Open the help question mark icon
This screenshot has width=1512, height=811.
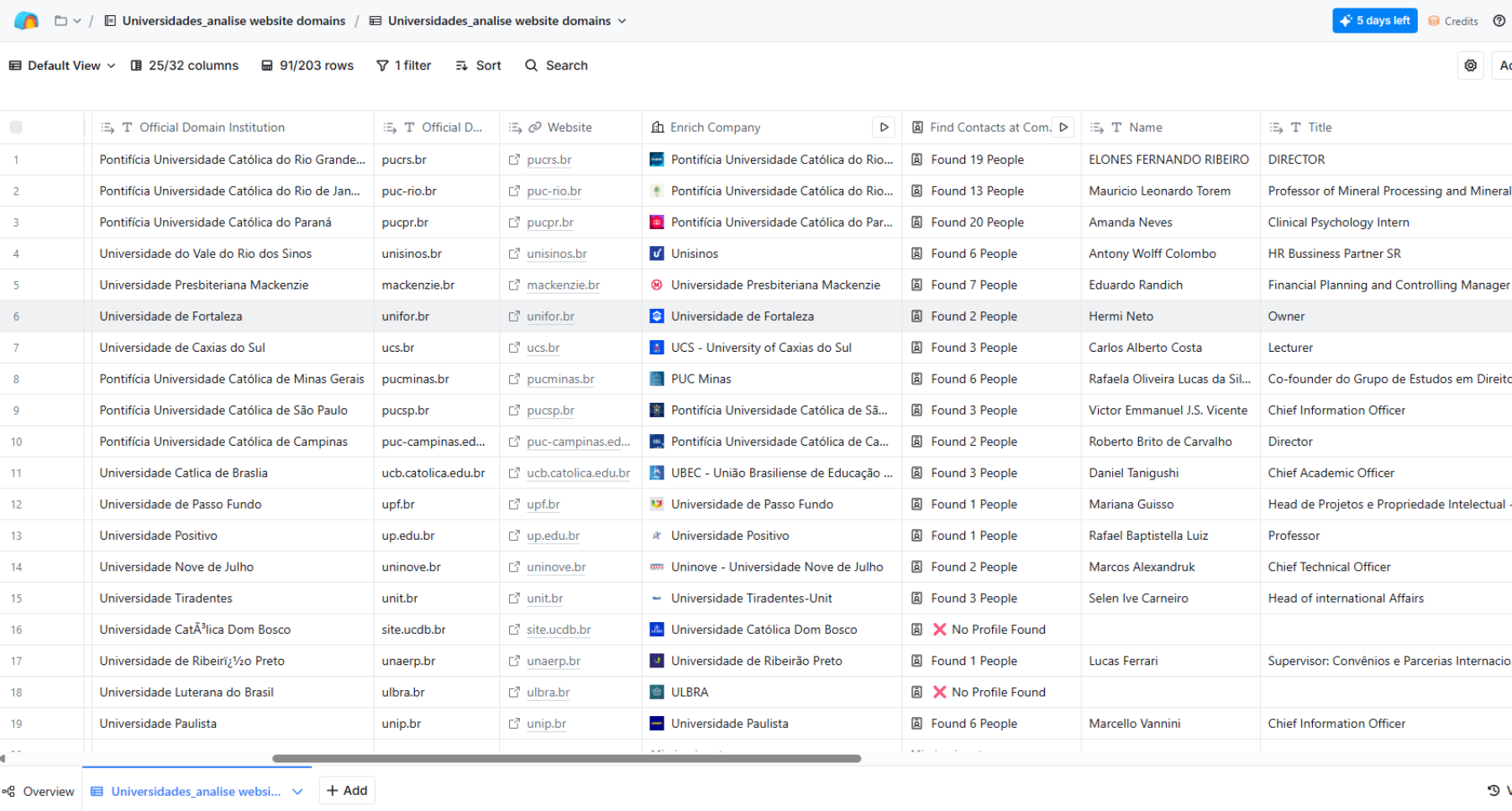pos(1499,21)
